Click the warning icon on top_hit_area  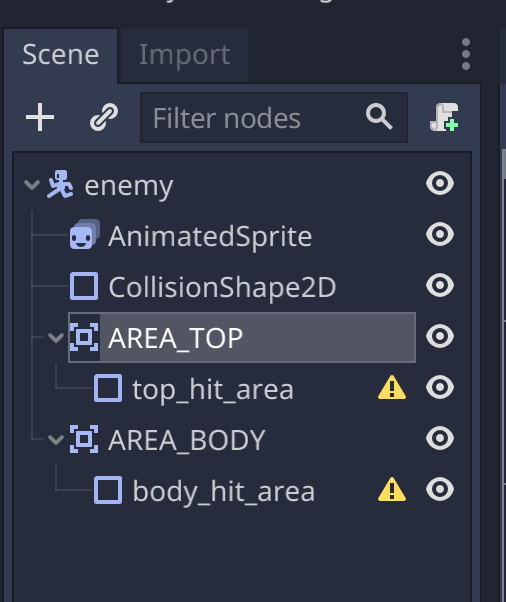click(x=392, y=387)
